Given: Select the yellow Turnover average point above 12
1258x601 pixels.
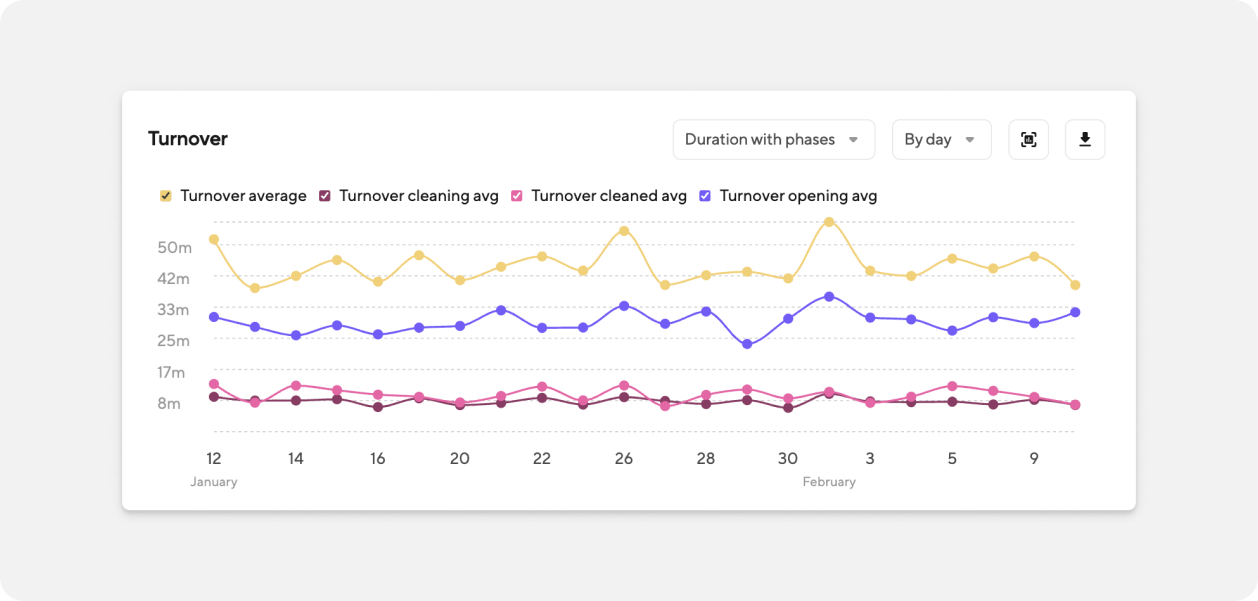Looking at the screenshot, I should [214, 240].
